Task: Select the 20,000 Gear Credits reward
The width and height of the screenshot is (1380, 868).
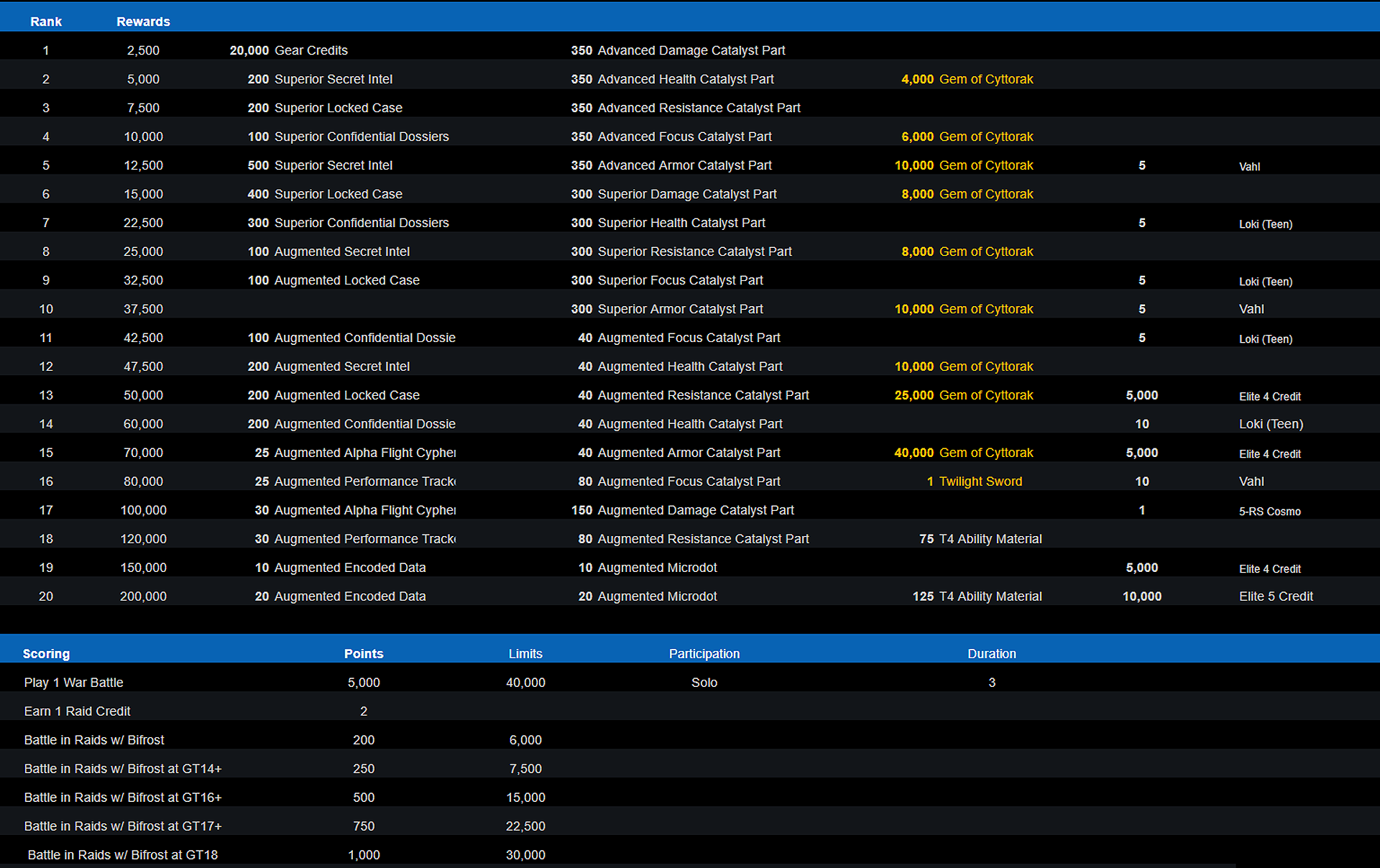Action: tap(288, 50)
